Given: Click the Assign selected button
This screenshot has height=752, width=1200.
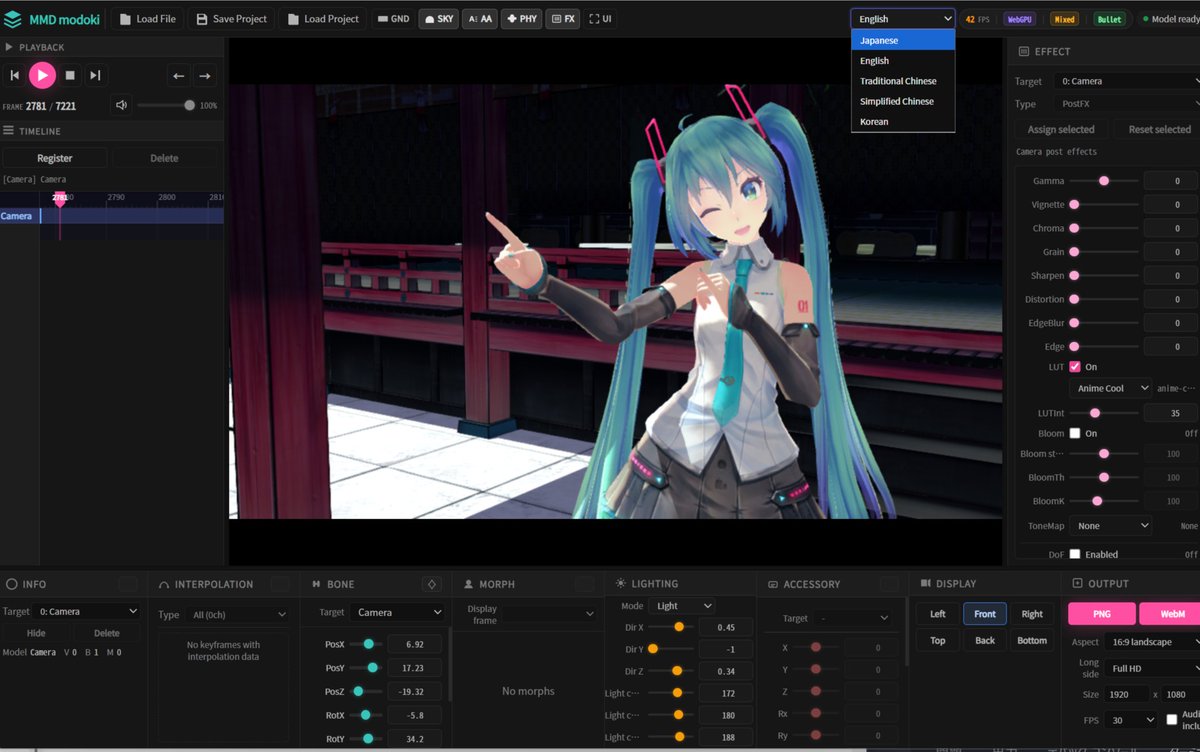Looking at the screenshot, I should coord(1061,129).
